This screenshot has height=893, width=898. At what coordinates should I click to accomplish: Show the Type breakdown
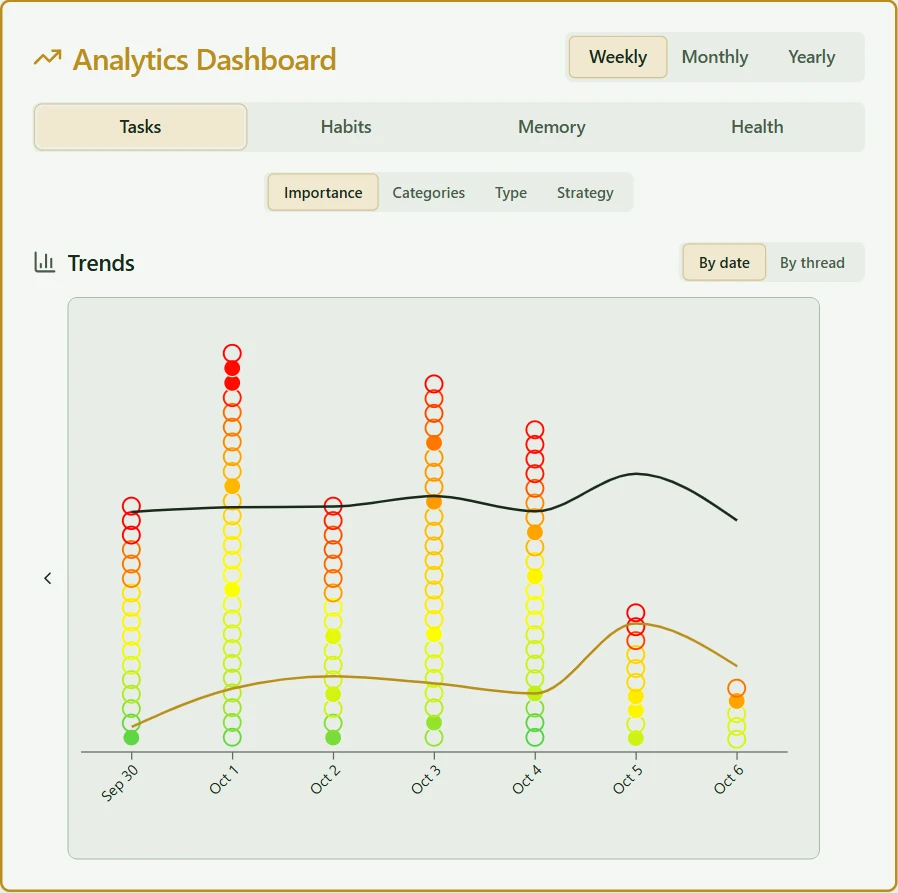coord(511,192)
